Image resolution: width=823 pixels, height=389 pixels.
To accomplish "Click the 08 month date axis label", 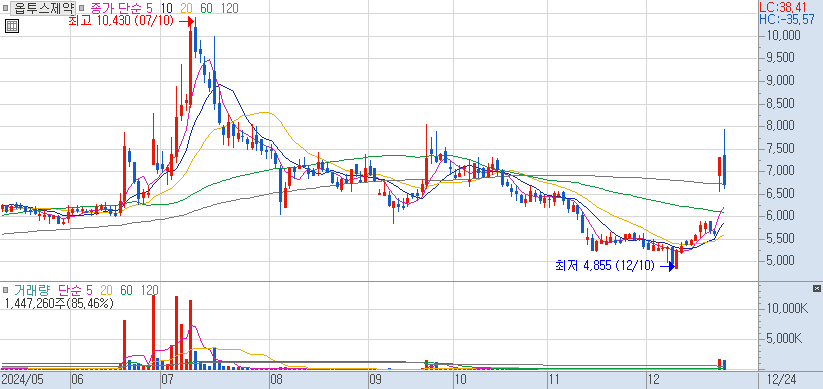I will click(x=277, y=379).
